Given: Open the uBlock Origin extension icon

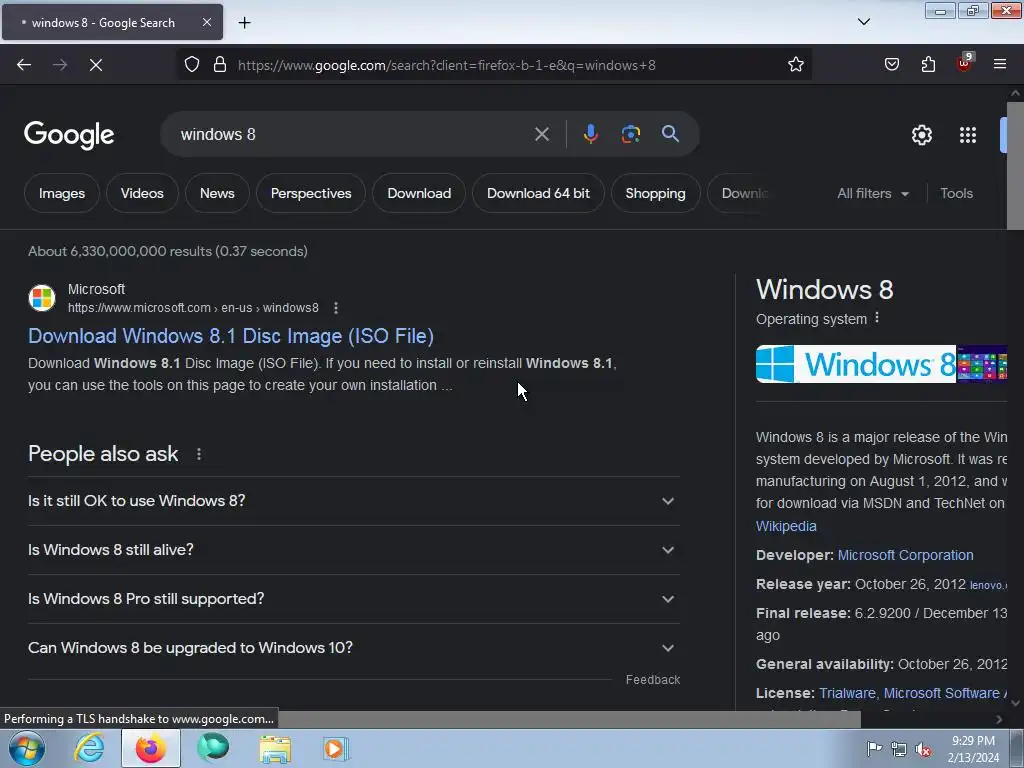Looking at the screenshot, I should point(965,63).
